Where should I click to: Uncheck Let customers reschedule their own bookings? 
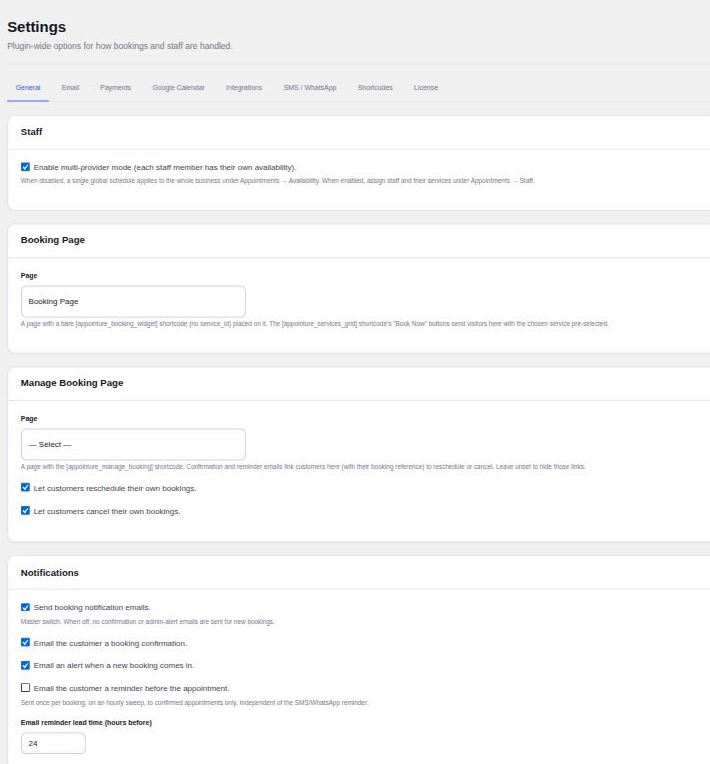(x=25, y=487)
